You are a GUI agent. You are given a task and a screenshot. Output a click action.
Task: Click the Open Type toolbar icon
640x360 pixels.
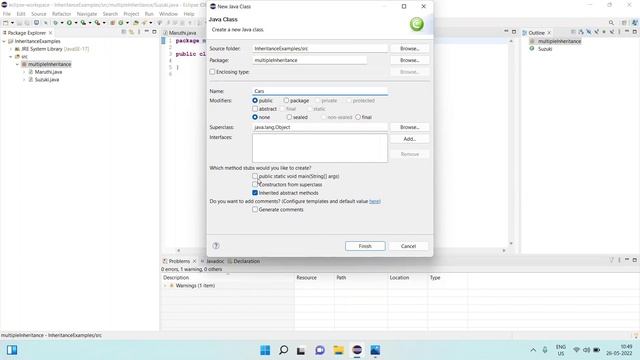(x=136, y=23)
